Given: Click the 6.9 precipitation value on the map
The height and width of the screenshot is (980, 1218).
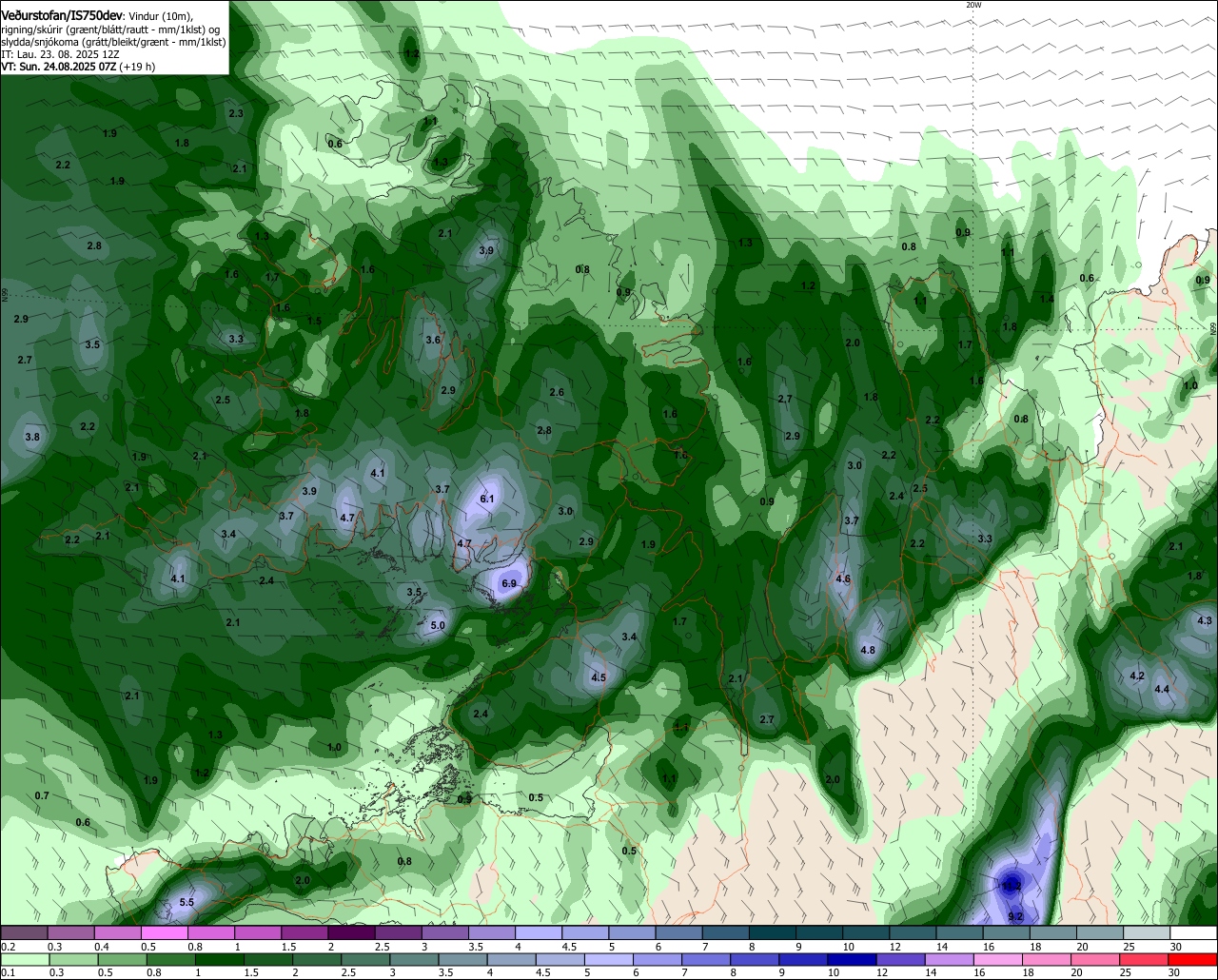Looking at the screenshot, I should 508,583.
